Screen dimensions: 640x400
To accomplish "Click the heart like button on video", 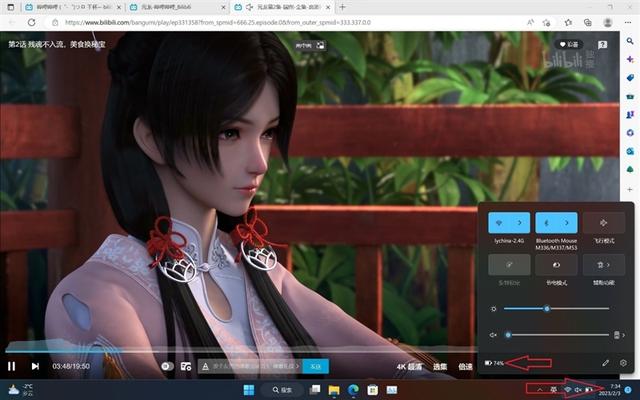I will [x=569, y=44].
